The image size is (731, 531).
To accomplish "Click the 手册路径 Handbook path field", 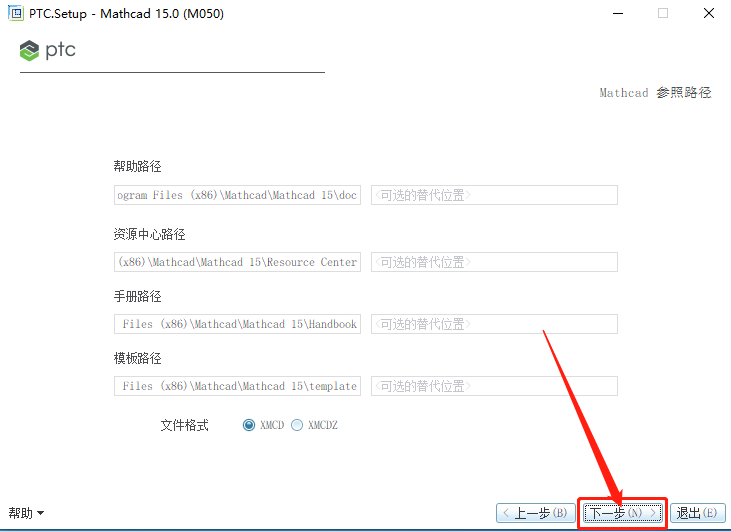I will (237, 324).
